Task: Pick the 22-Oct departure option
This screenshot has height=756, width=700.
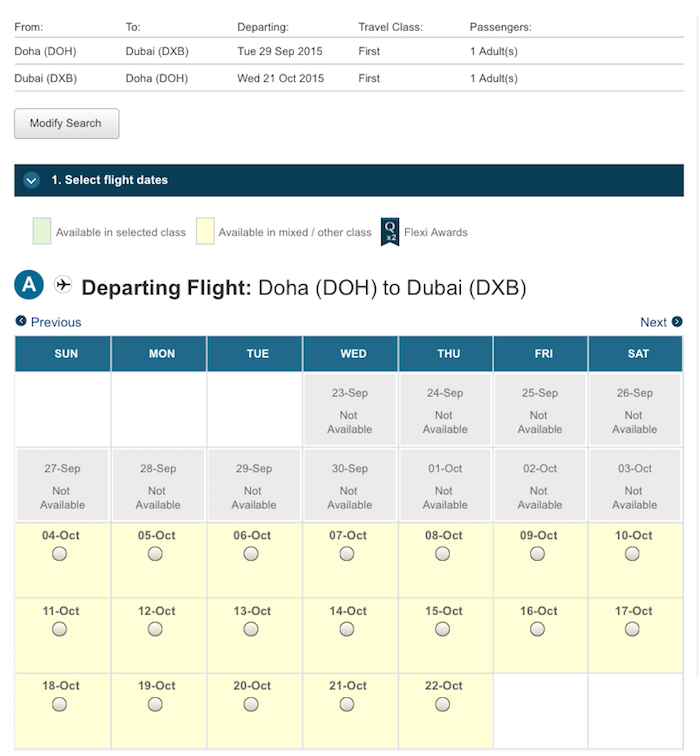Action: pos(443,705)
